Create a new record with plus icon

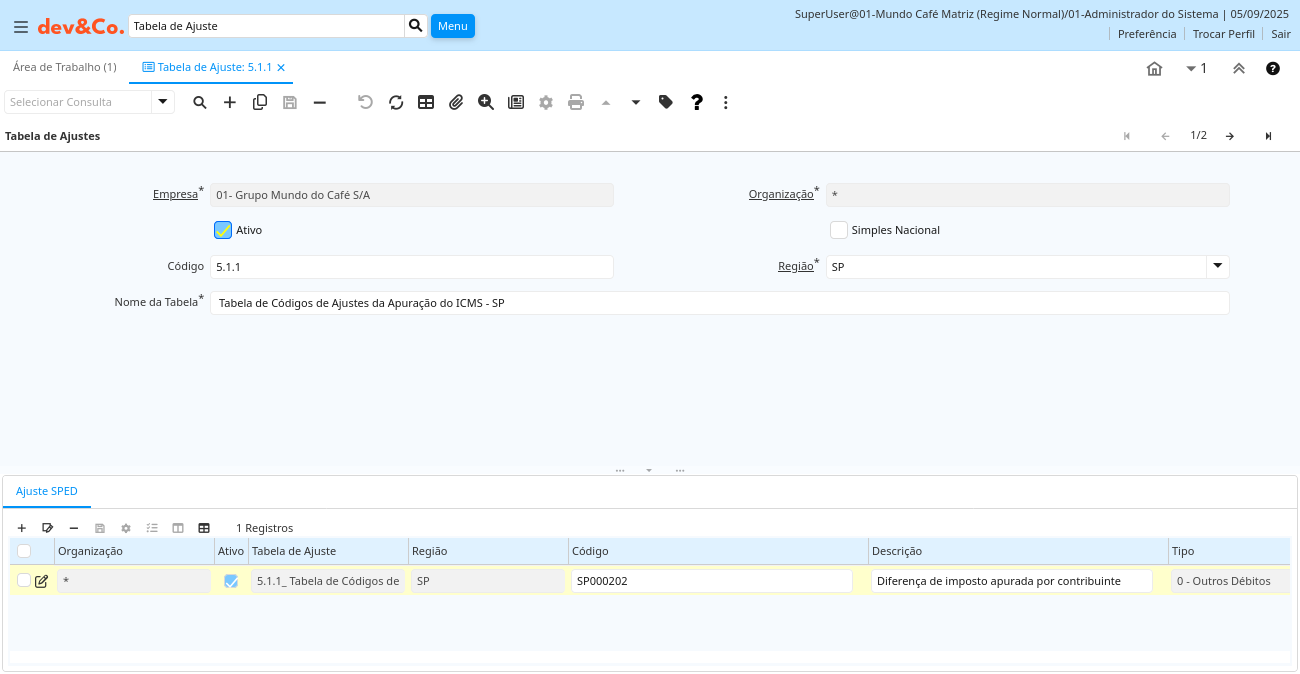(230, 102)
